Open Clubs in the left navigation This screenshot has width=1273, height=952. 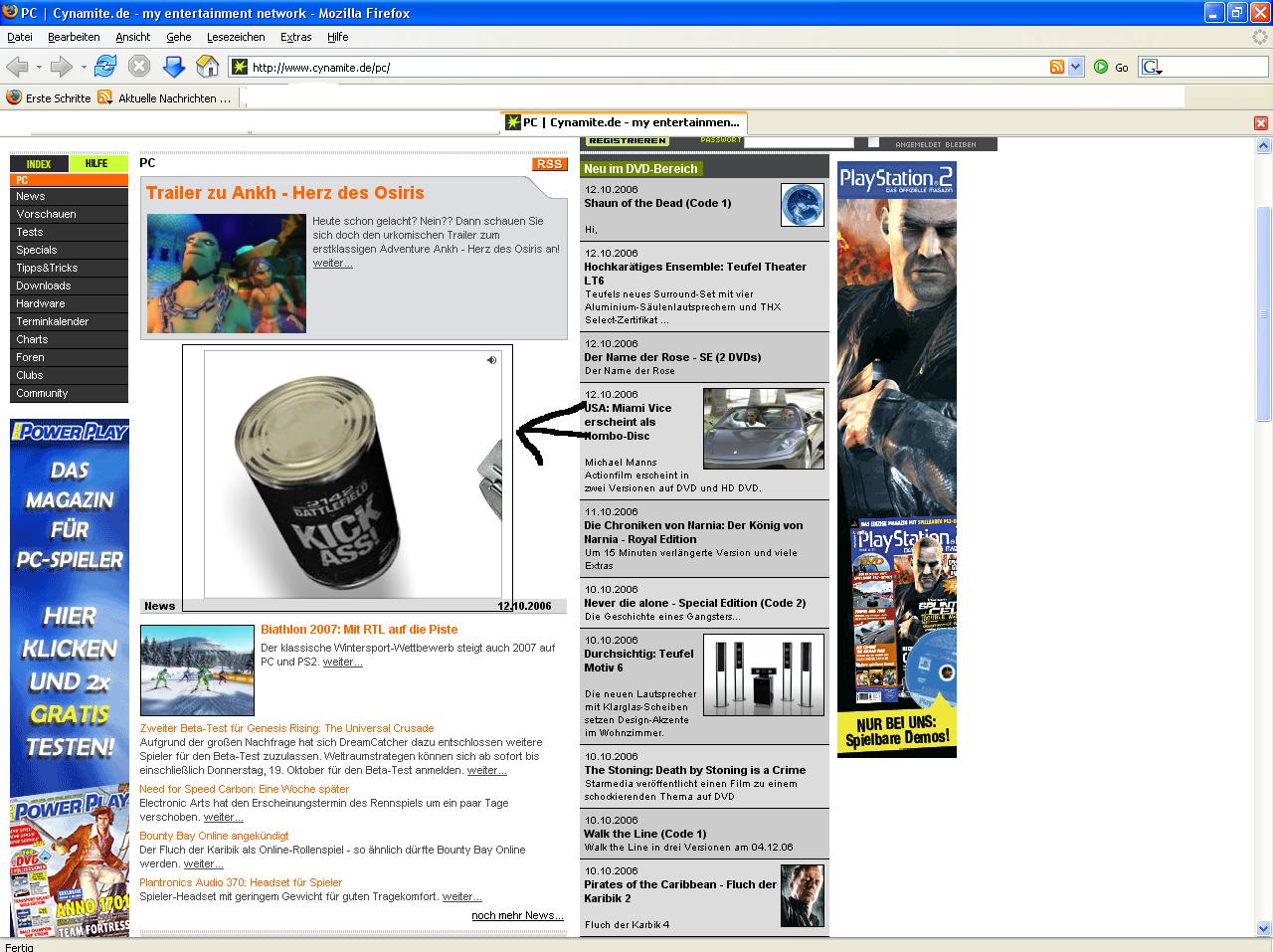tap(69, 375)
